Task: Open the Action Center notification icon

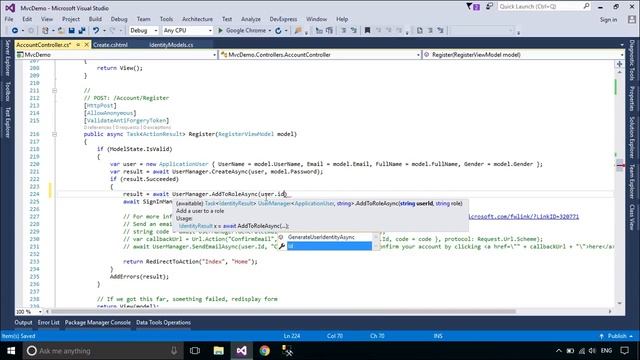Action: (x=624, y=351)
